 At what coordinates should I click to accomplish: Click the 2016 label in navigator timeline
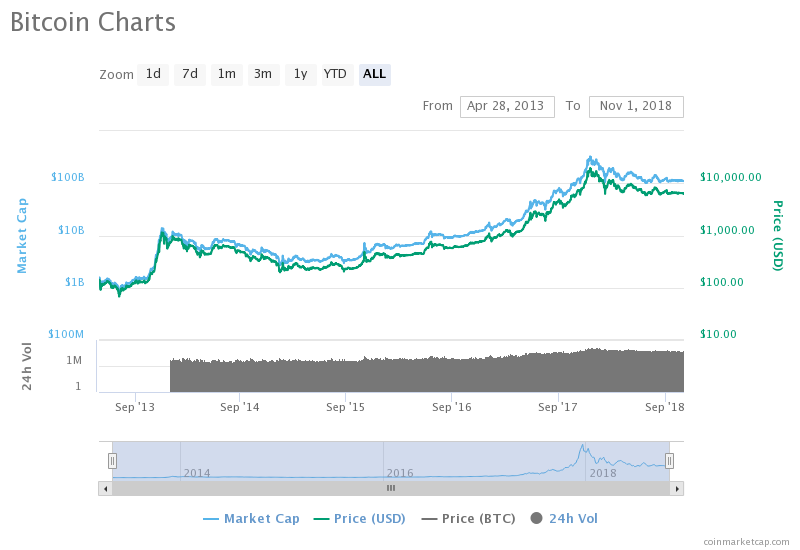tap(400, 473)
